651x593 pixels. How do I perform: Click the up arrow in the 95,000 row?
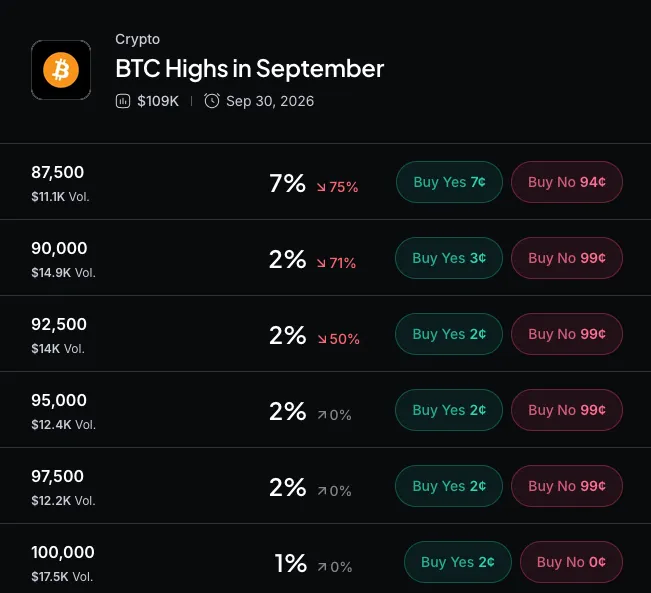click(x=322, y=415)
